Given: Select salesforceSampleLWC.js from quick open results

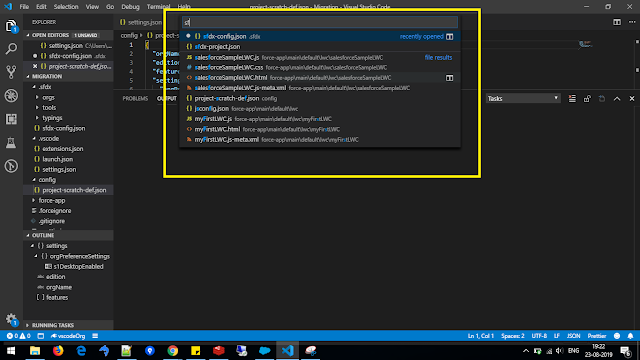Looking at the screenshot, I should [x=320, y=58].
